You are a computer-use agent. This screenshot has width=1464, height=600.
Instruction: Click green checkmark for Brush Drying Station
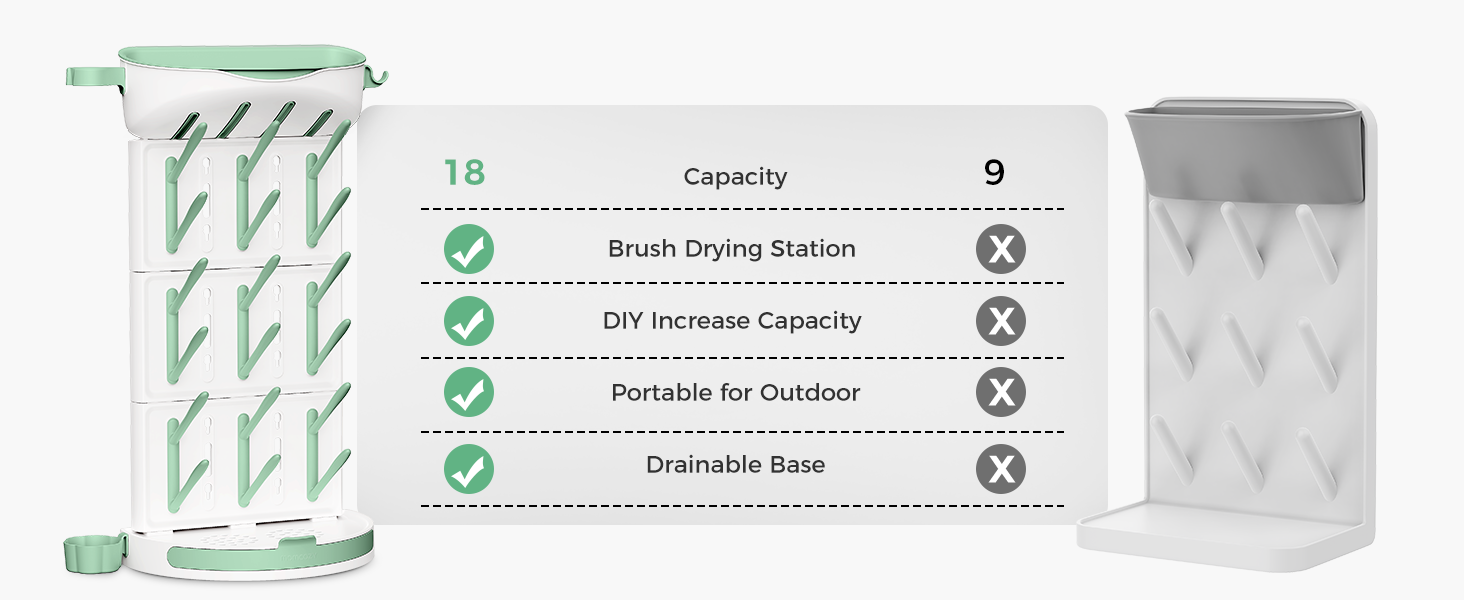coord(469,249)
